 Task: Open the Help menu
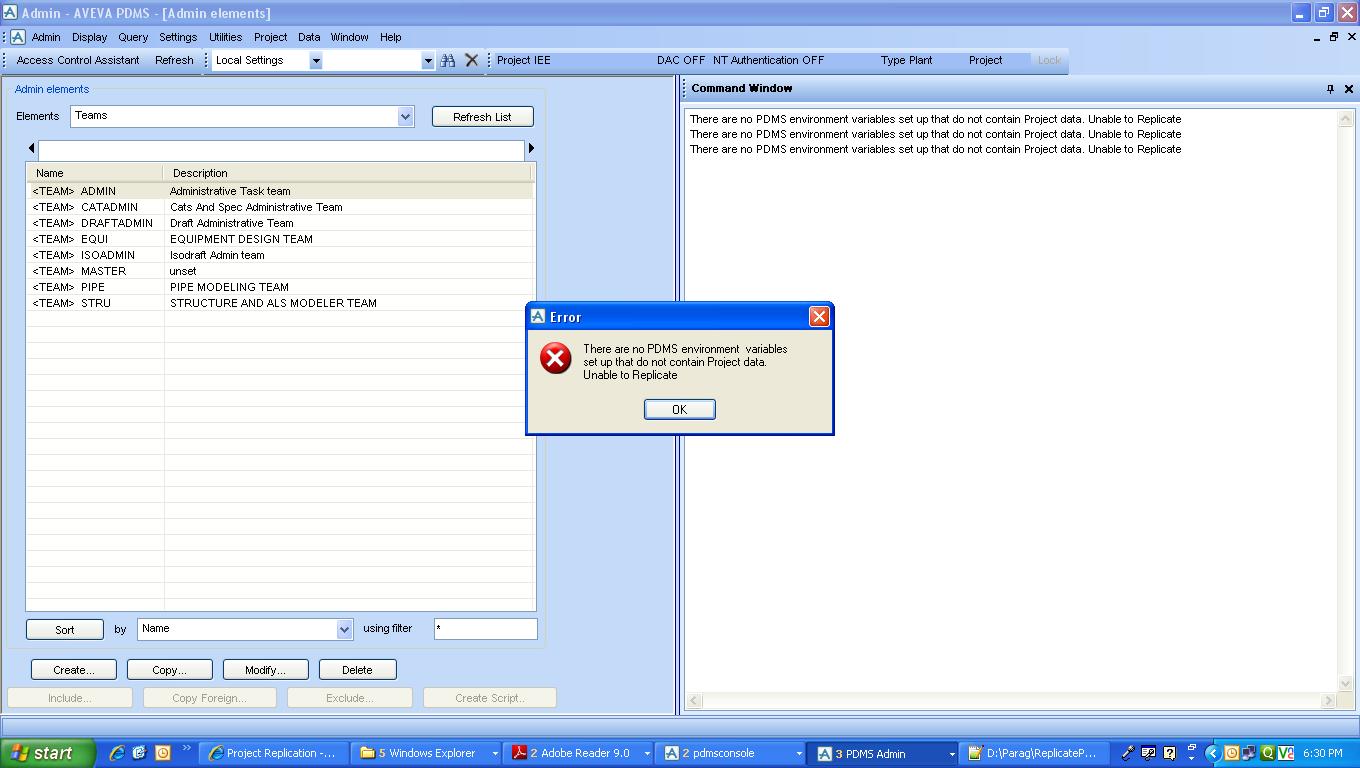point(390,37)
